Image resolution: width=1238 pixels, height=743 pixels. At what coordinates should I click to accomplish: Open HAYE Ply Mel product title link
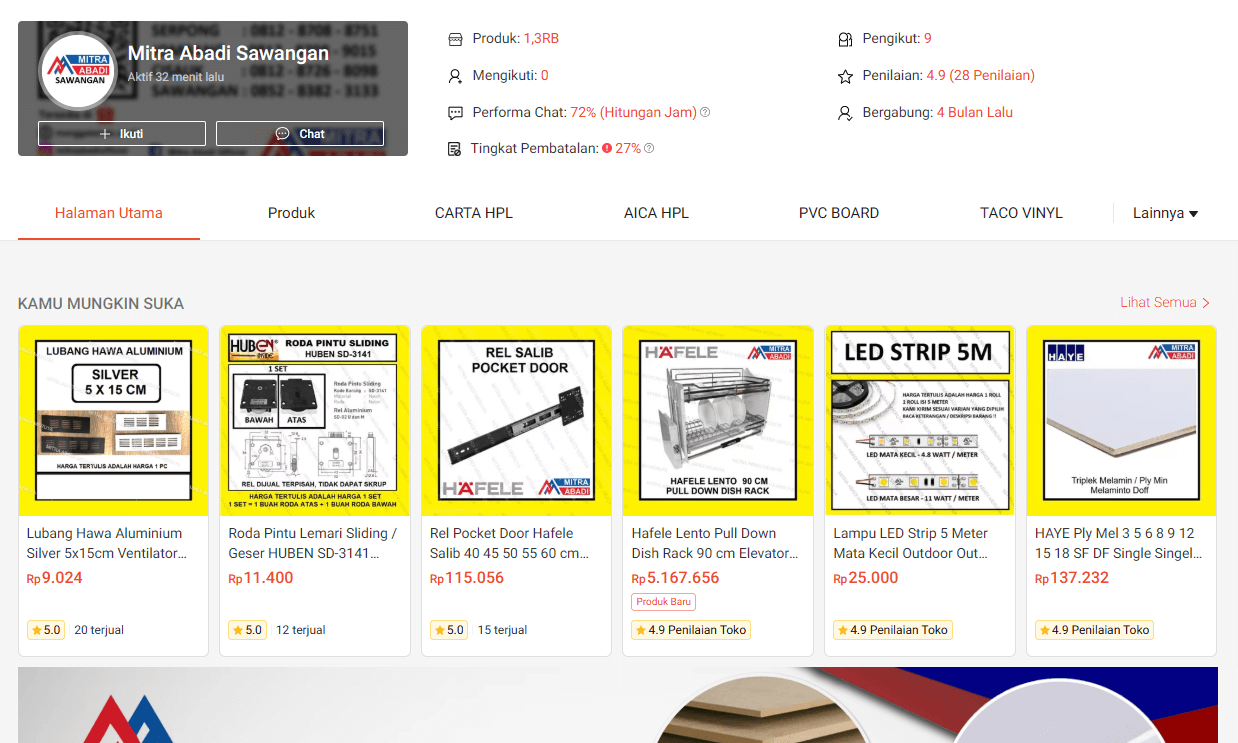[1119, 543]
